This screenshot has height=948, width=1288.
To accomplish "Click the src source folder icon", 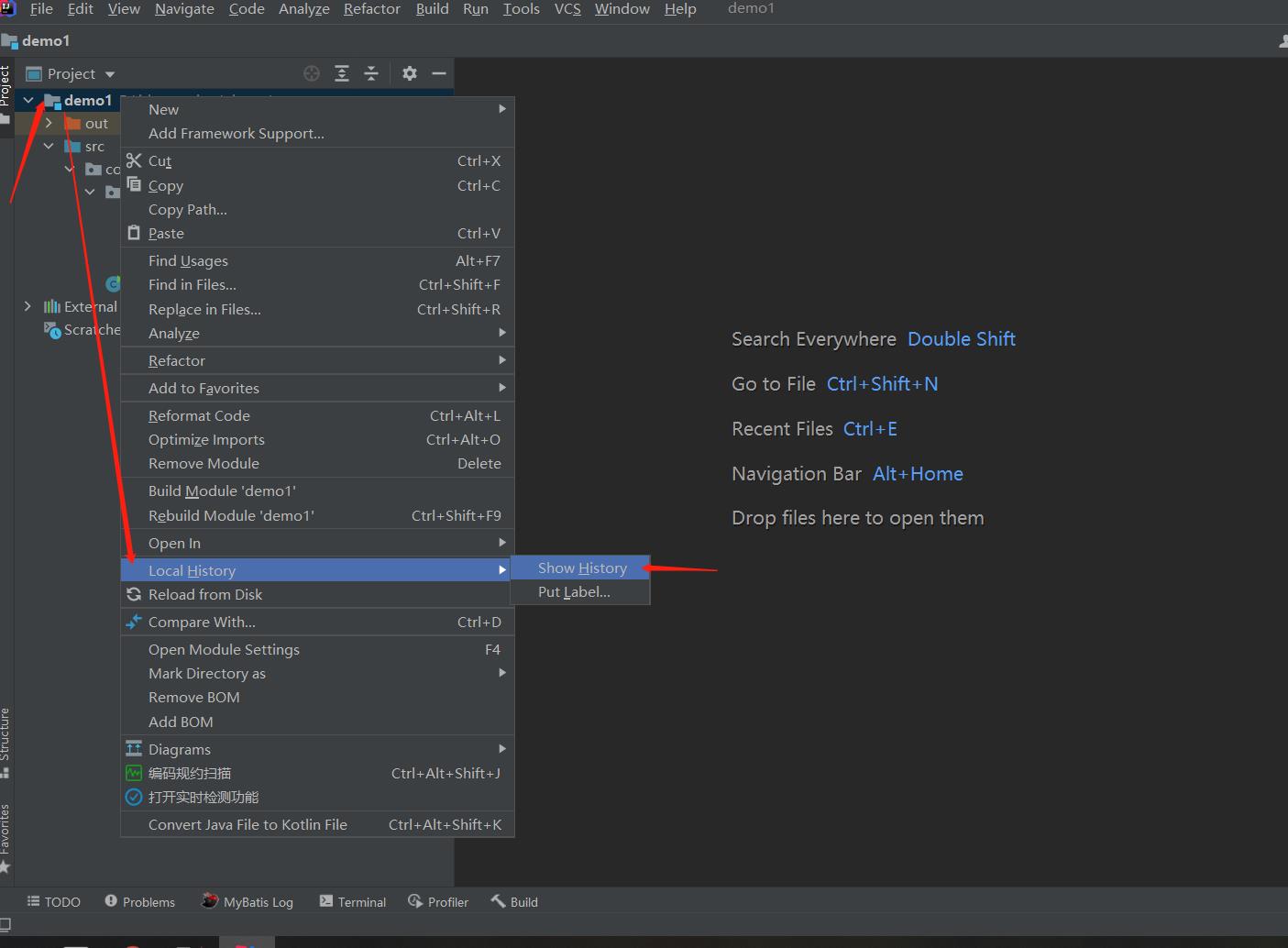I will pos(73,146).
